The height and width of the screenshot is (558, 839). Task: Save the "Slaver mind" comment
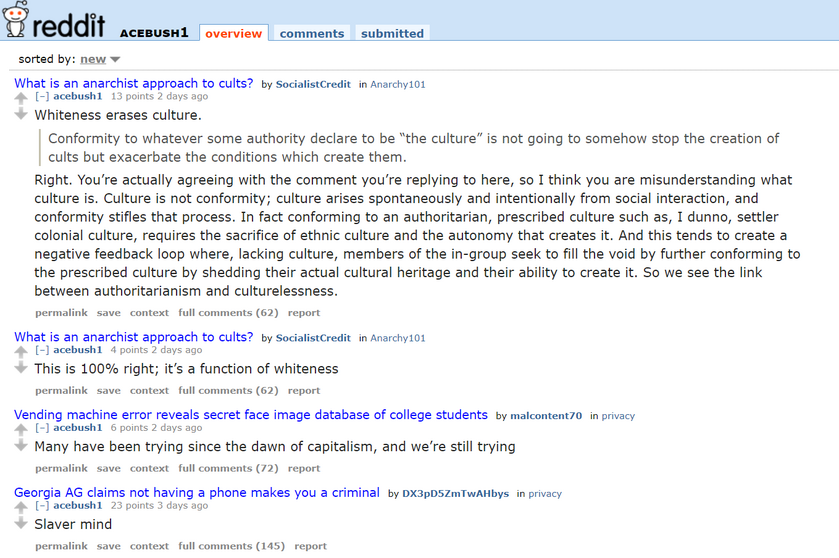pyautogui.click(x=109, y=546)
